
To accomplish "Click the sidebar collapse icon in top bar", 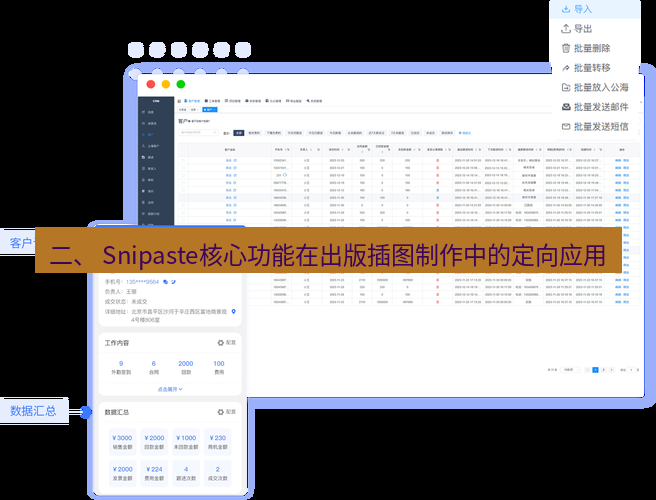I will point(179,101).
